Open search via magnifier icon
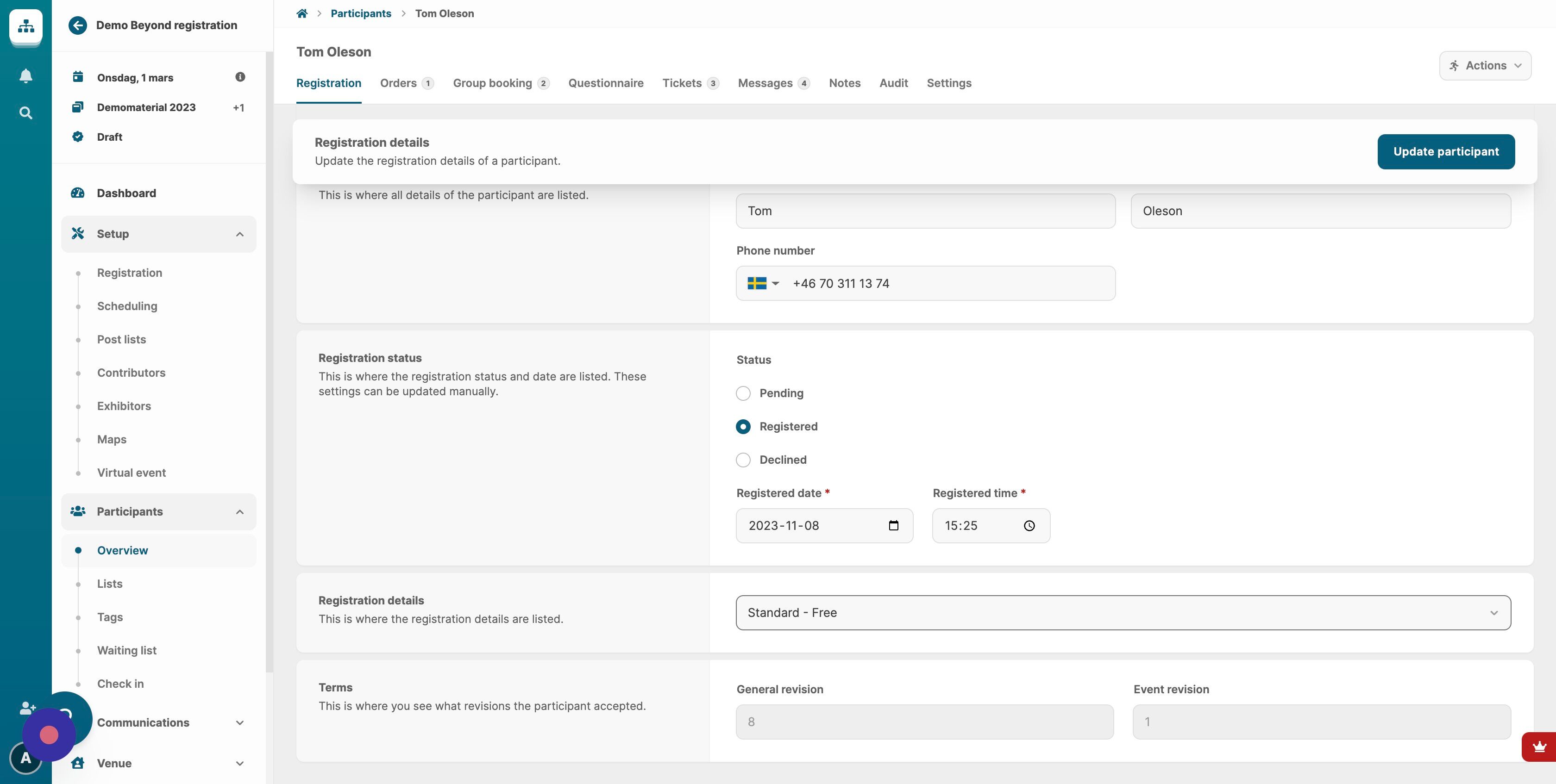This screenshot has height=784, width=1556. (x=25, y=113)
